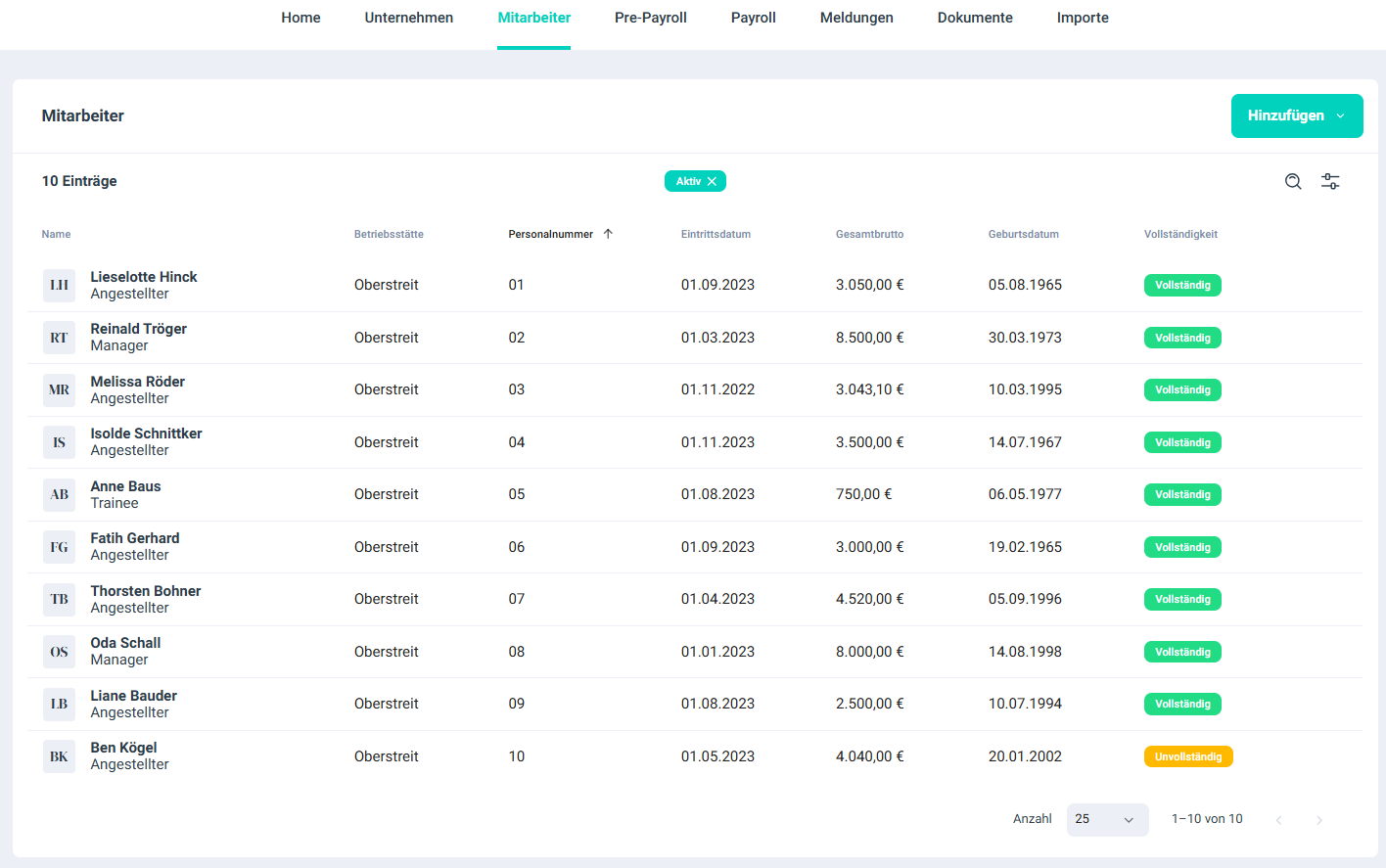The height and width of the screenshot is (868, 1386).
Task: Go to next page arrow
Action: (1318, 820)
